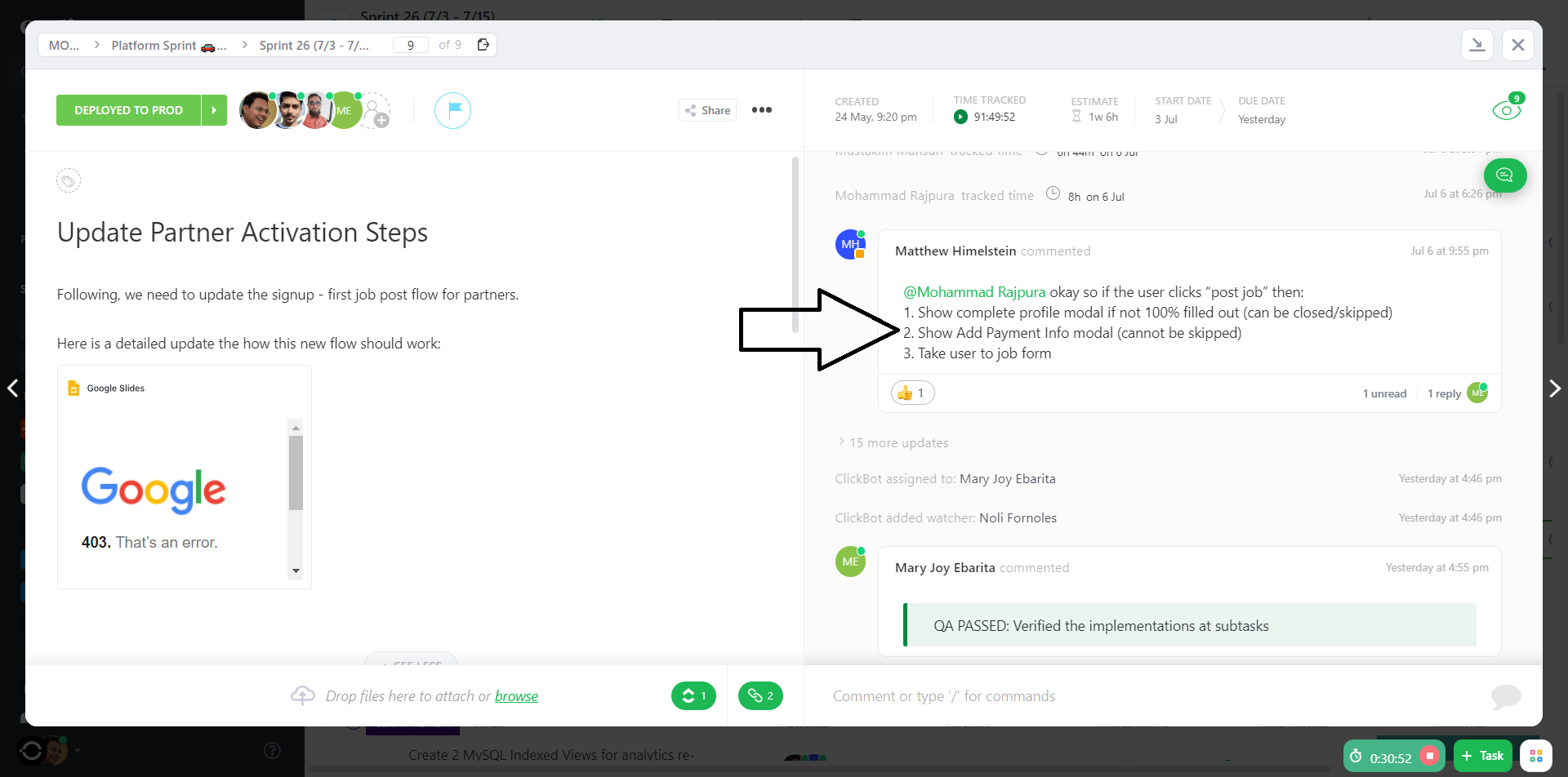Expand the 15 more updates section

tap(898, 443)
